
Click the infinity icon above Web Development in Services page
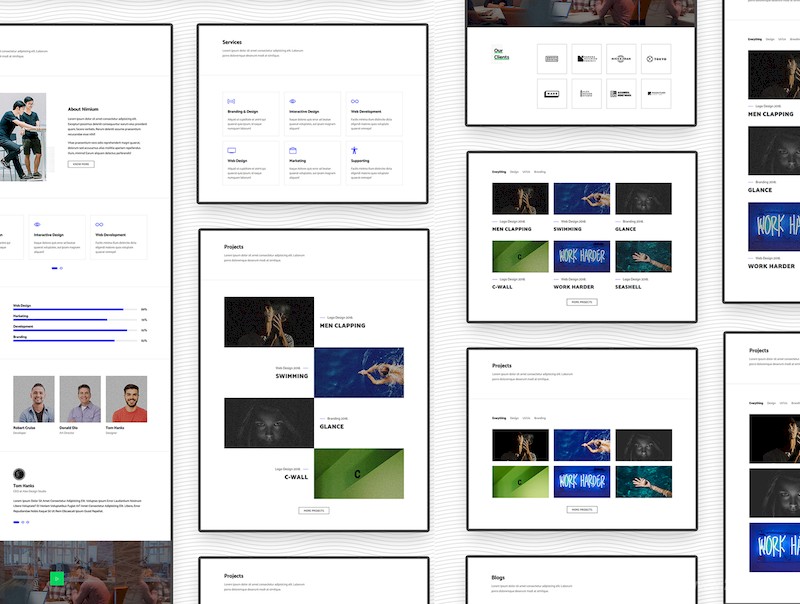point(355,102)
